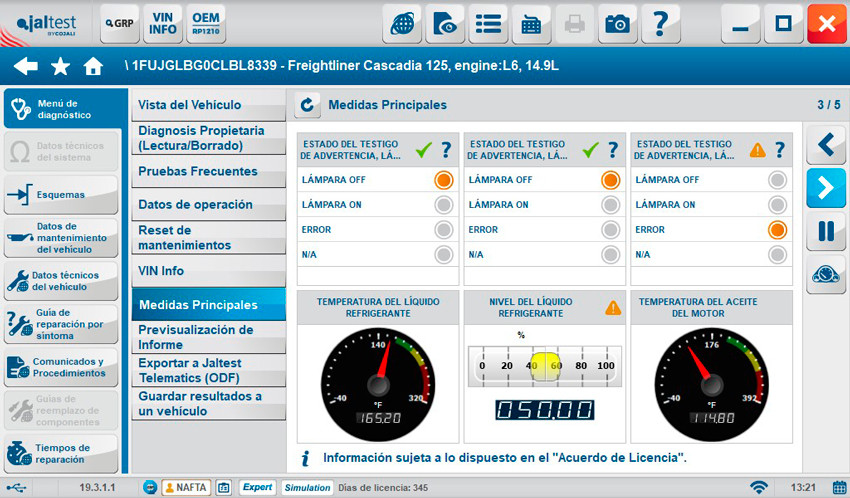This screenshot has width=850, height=498.
Task: Open Tiempos de reparación
Action: click(61, 454)
